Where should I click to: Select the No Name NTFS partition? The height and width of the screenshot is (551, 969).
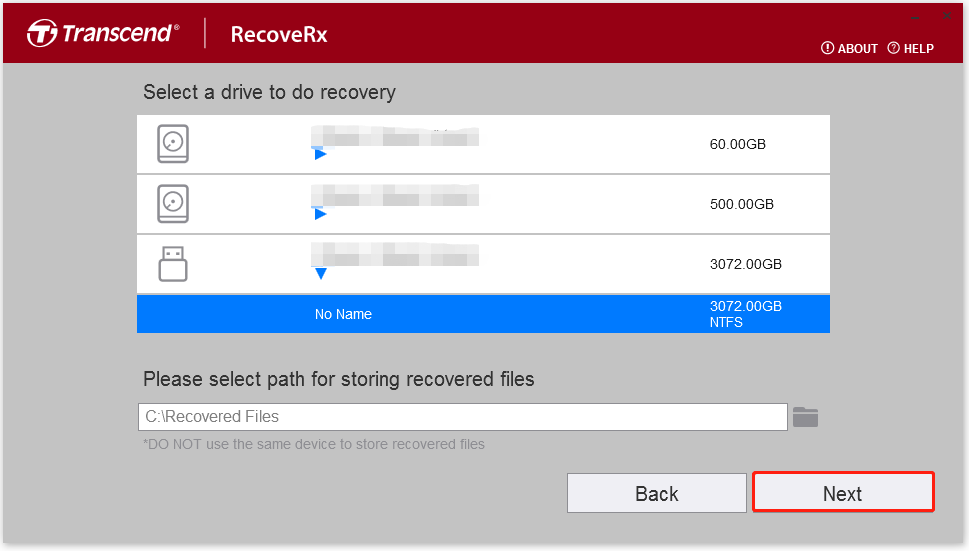483,314
